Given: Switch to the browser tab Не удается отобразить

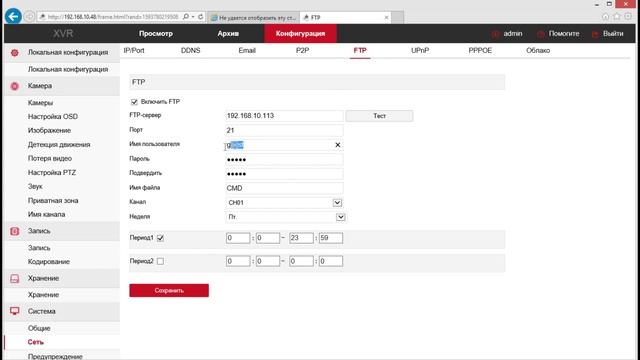Looking at the screenshot, I should point(253,18).
